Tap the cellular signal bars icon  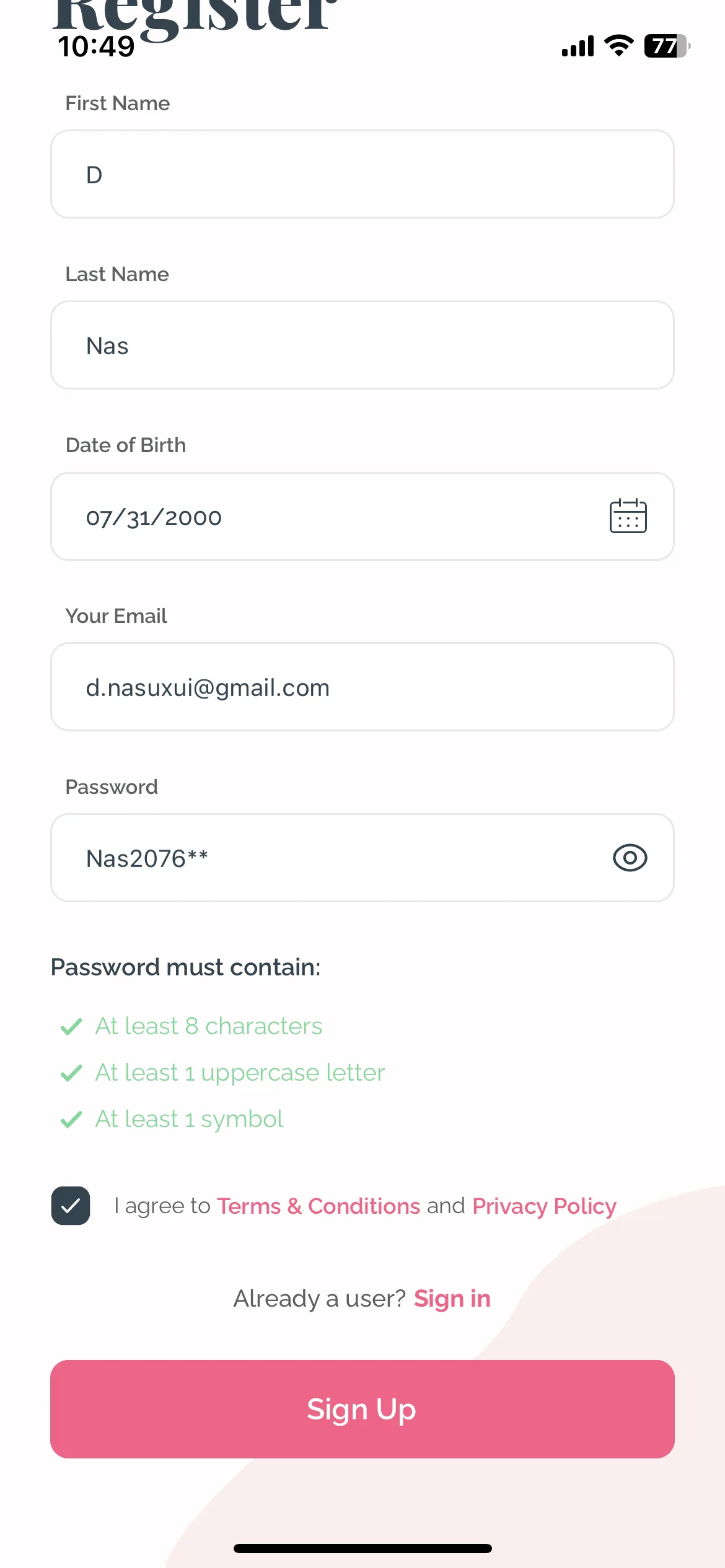click(578, 46)
